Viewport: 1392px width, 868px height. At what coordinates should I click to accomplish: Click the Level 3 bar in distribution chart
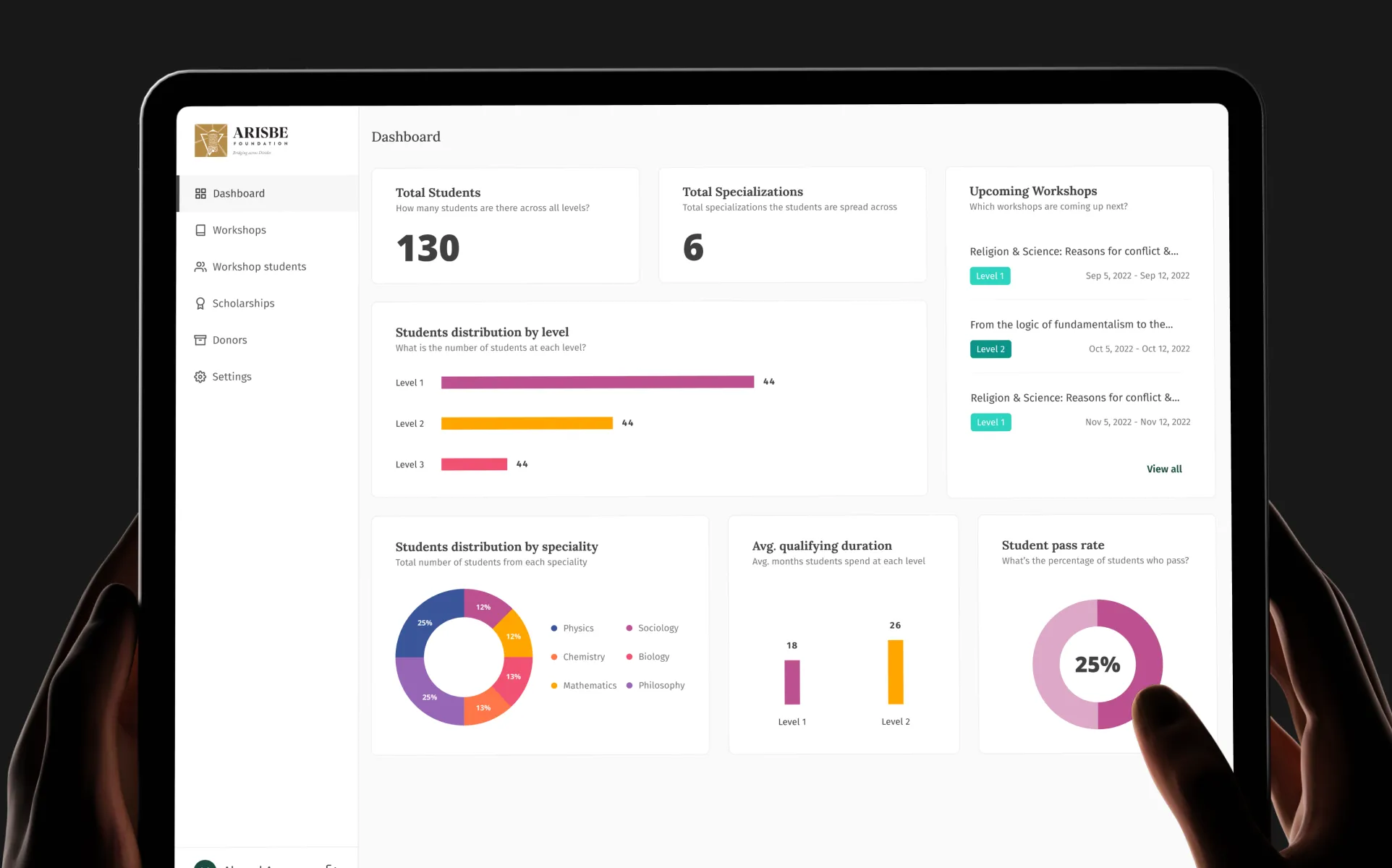tap(474, 464)
